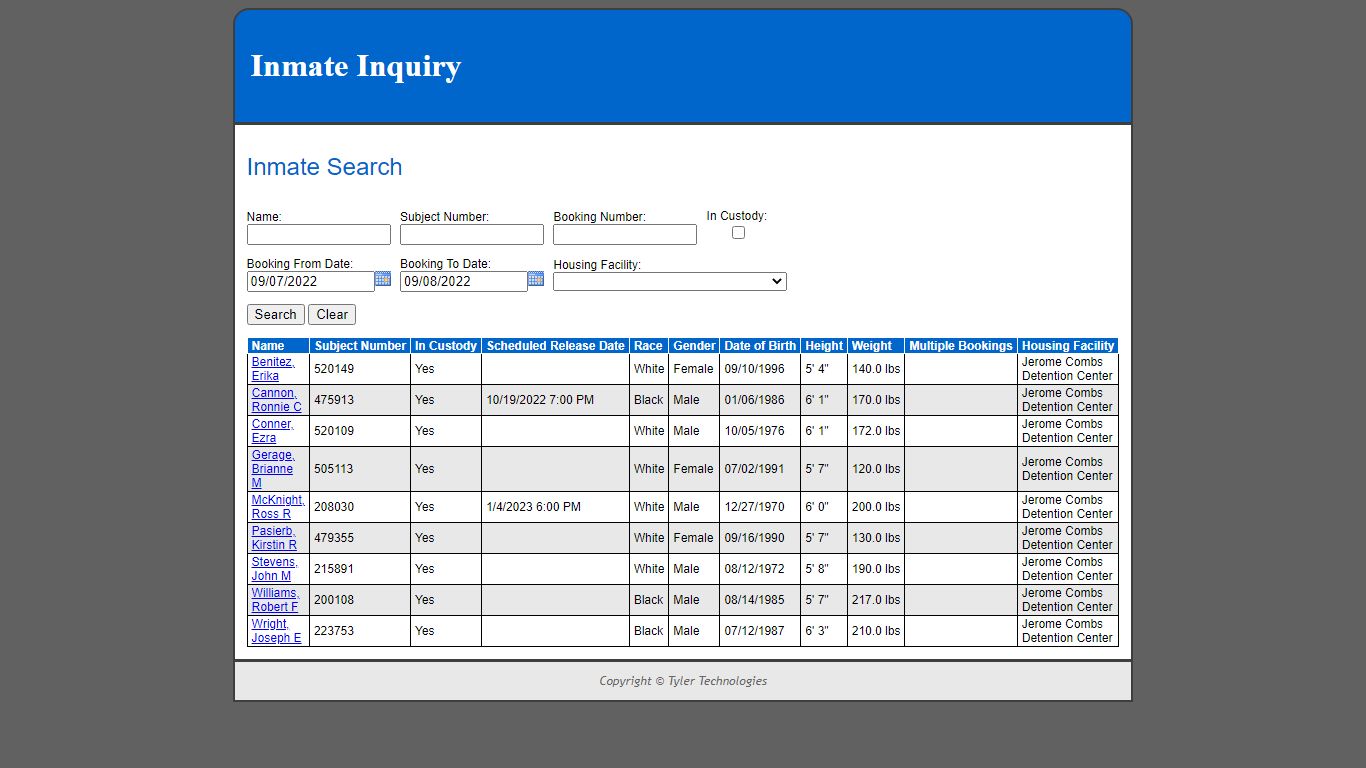
Task: Open the McKnight, Ross R inmate record
Action: pos(278,507)
